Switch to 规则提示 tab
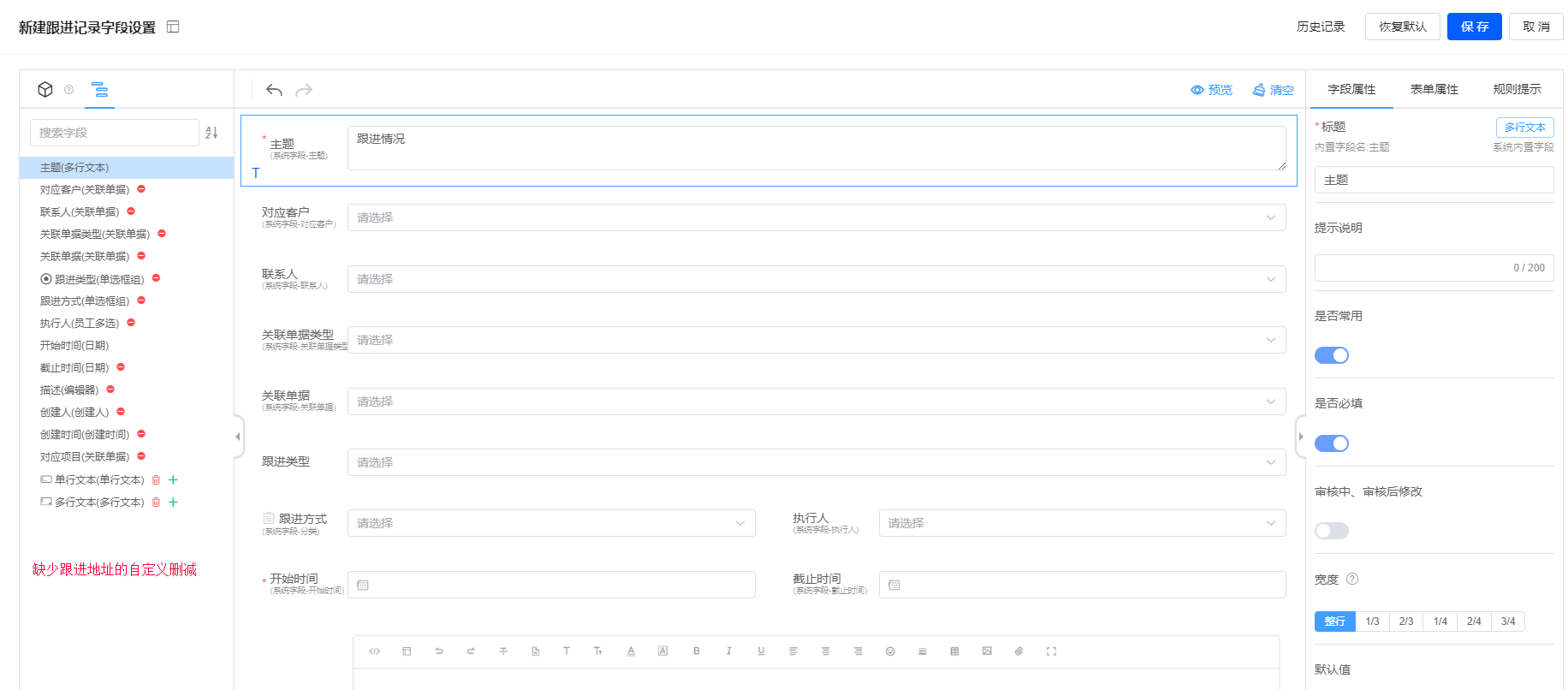The height and width of the screenshot is (690, 1568). 1517,89
